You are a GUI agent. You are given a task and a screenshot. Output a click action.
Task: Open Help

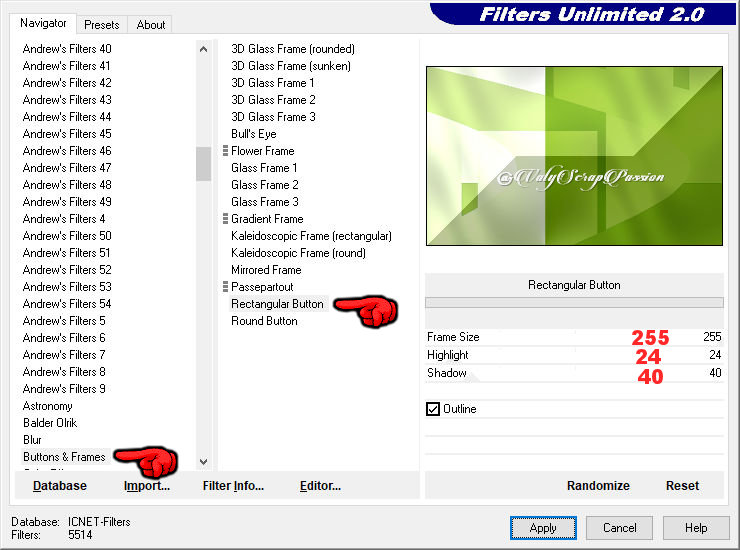tap(696, 528)
